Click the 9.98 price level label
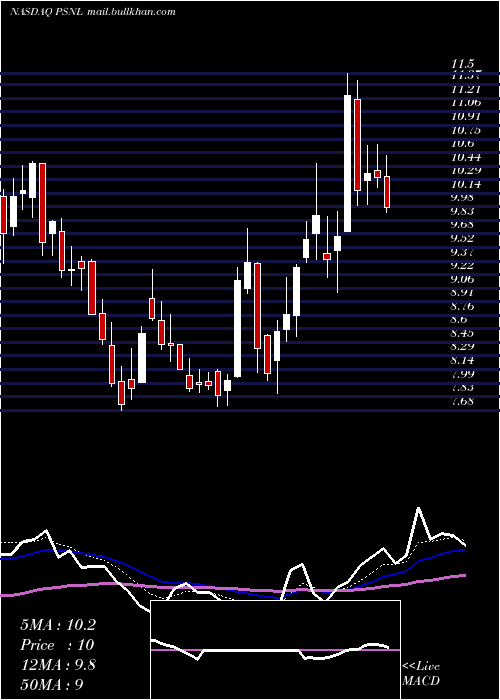The image size is (500, 700). pyautogui.click(x=464, y=198)
